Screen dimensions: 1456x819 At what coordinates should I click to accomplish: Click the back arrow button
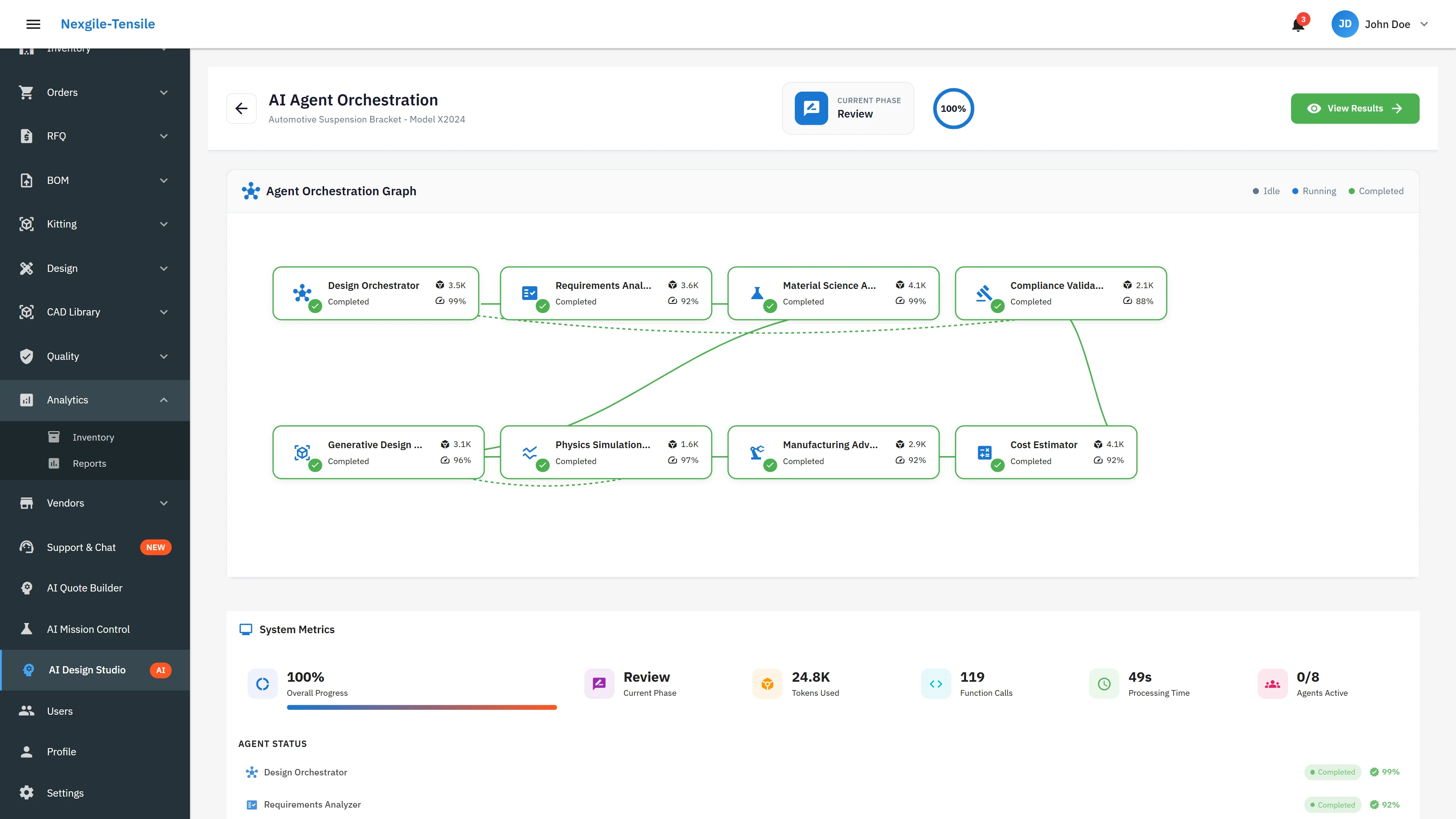click(x=242, y=108)
